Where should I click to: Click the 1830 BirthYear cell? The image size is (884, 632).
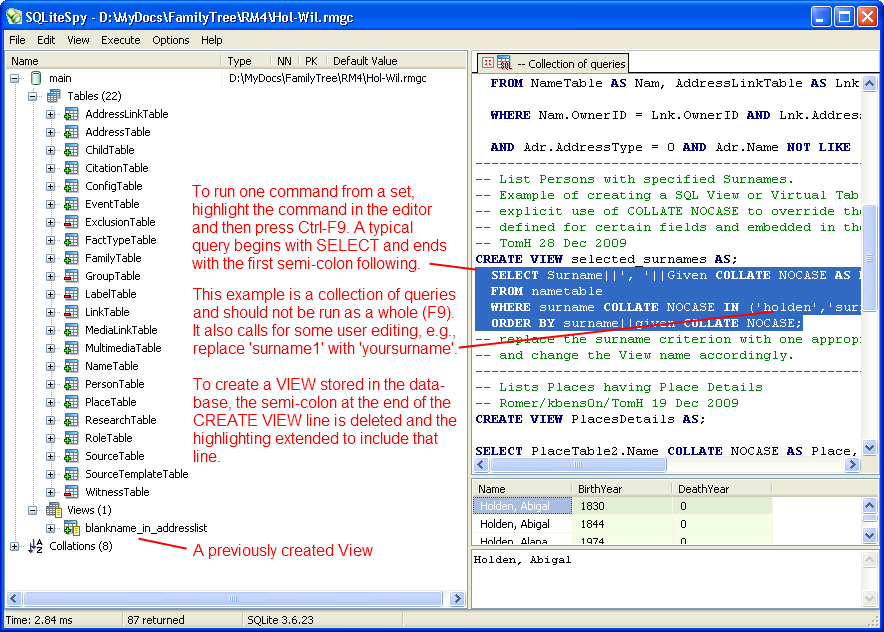tap(622, 506)
